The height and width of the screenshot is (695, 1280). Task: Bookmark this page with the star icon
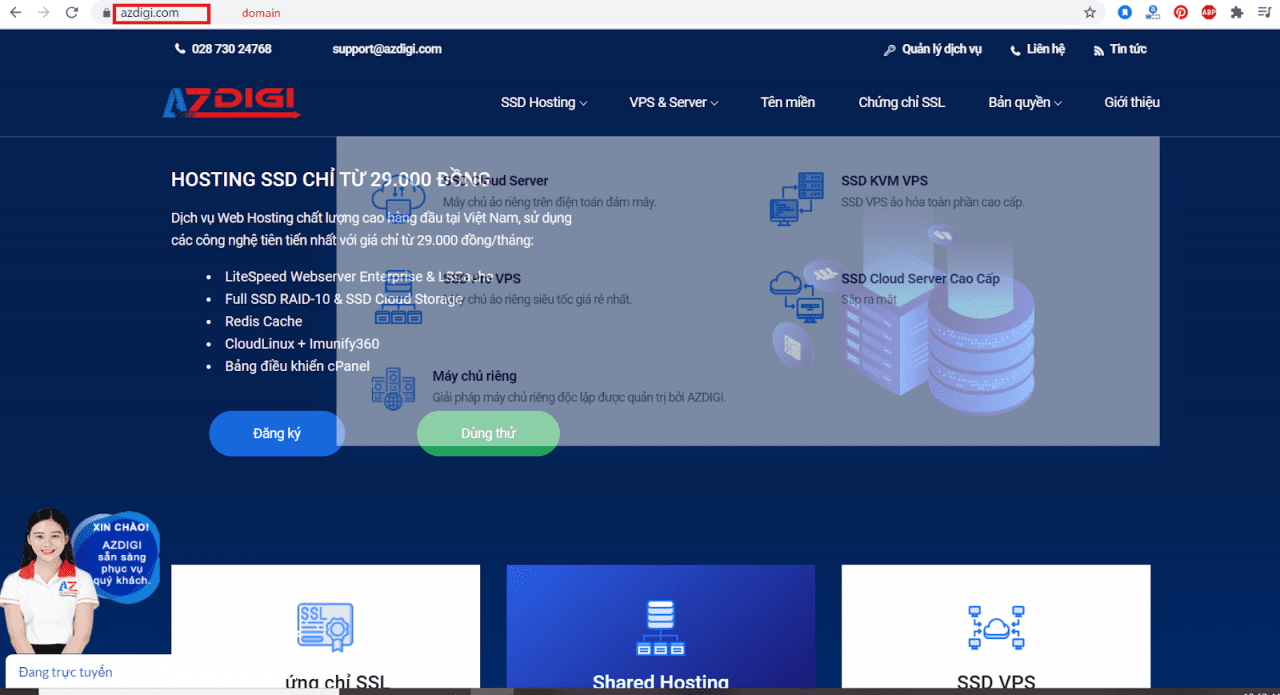[1090, 13]
